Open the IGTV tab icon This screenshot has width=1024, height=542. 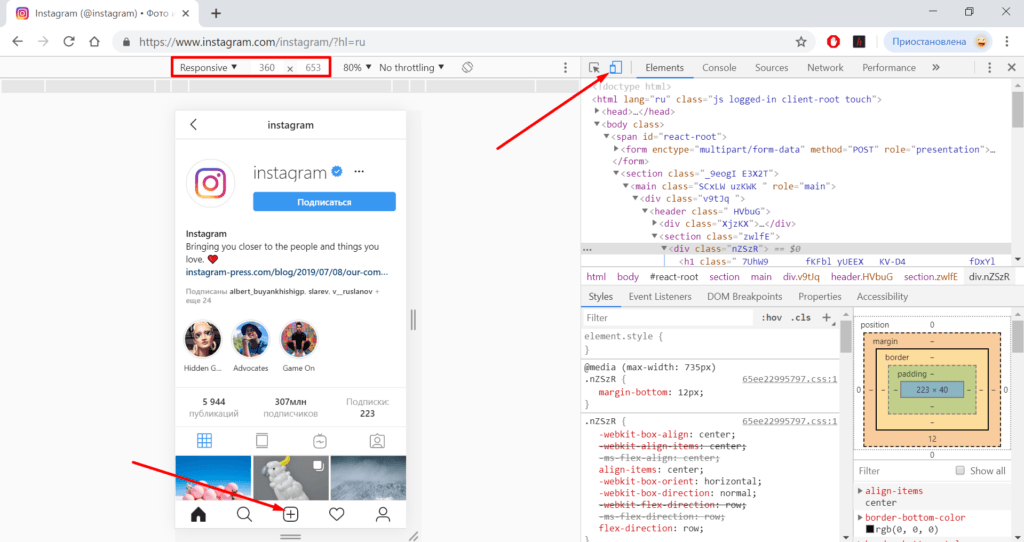(319, 441)
